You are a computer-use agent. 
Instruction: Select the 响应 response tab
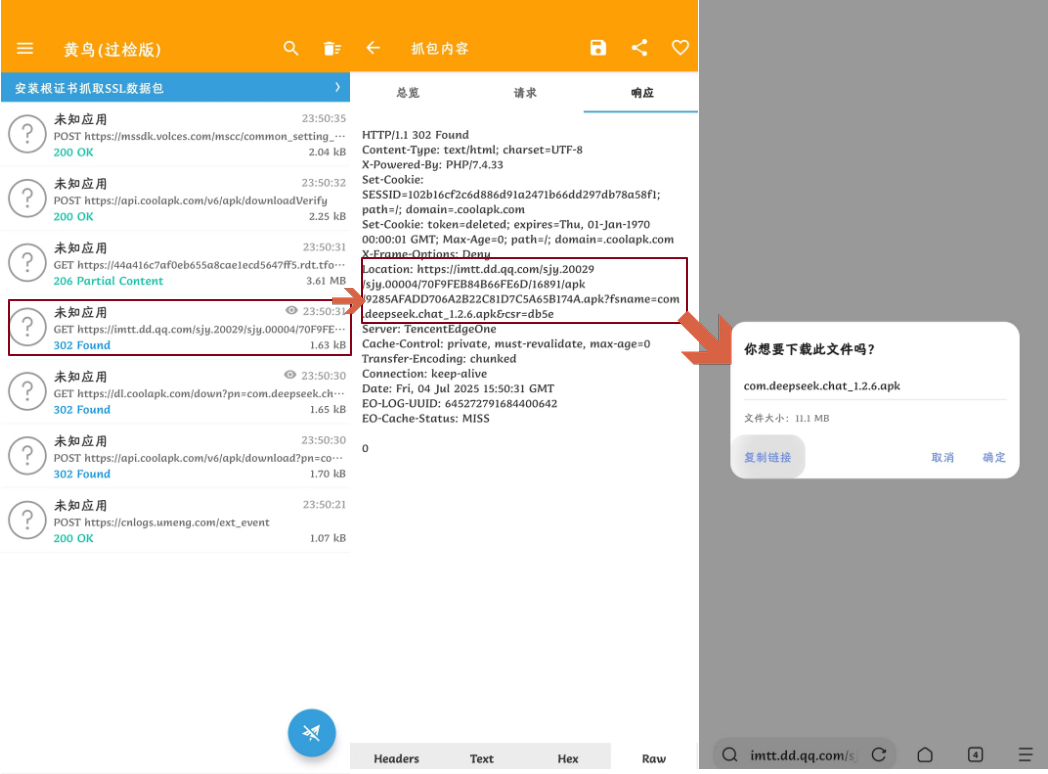click(642, 92)
